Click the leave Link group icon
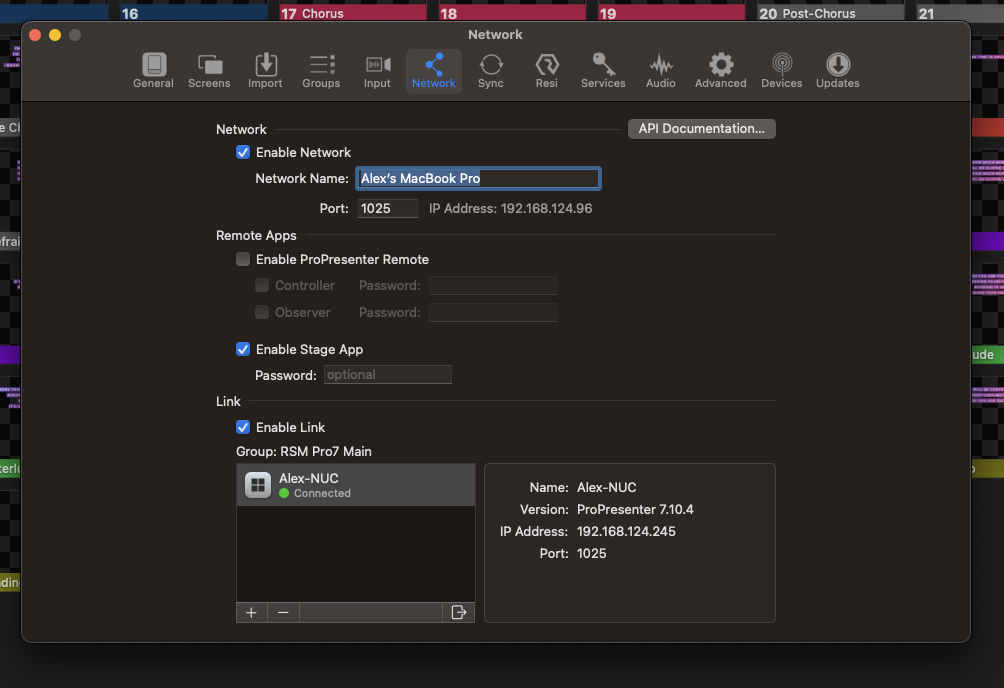 coord(458,613)
